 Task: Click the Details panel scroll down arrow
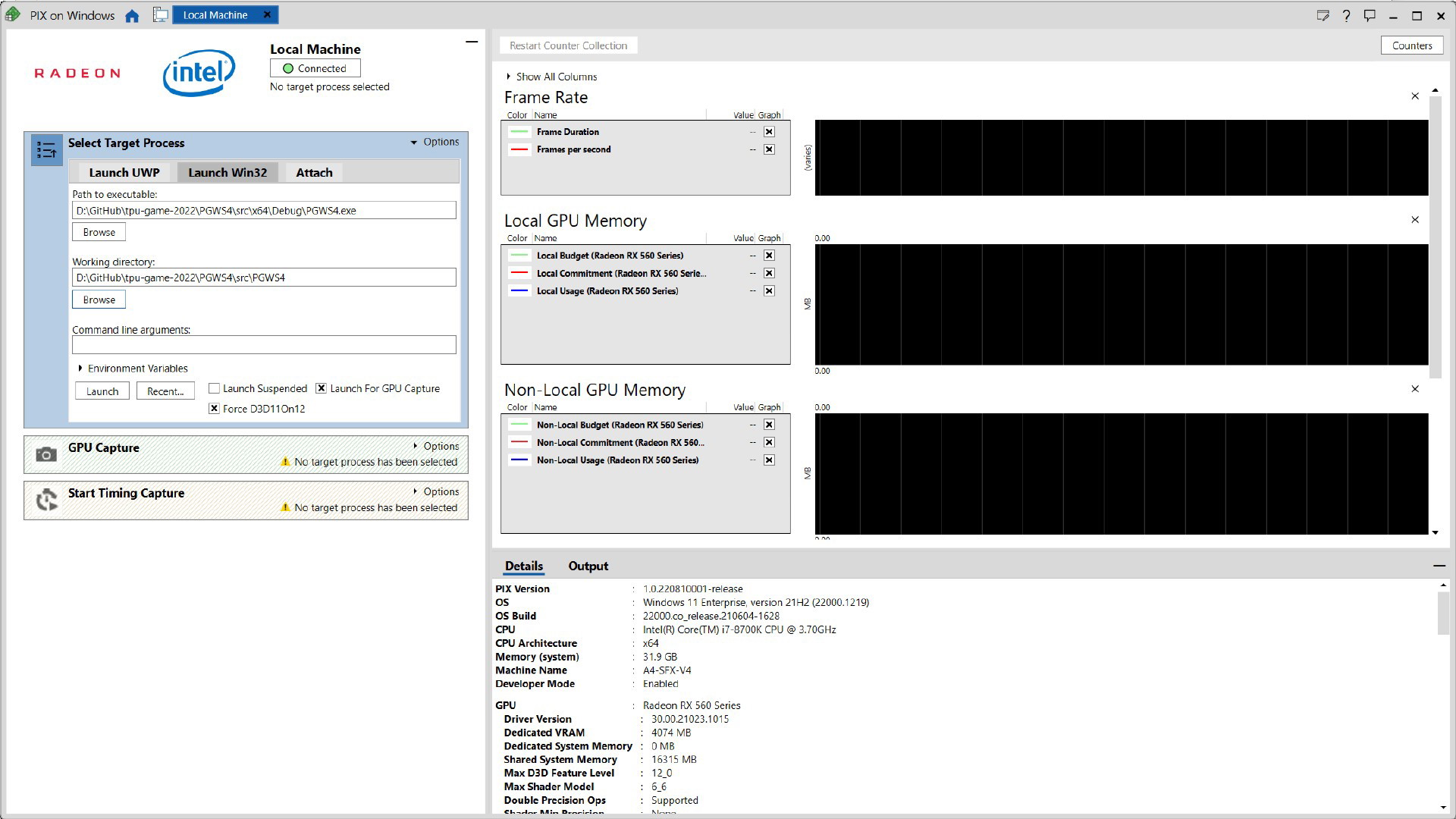coord(1443,808)
